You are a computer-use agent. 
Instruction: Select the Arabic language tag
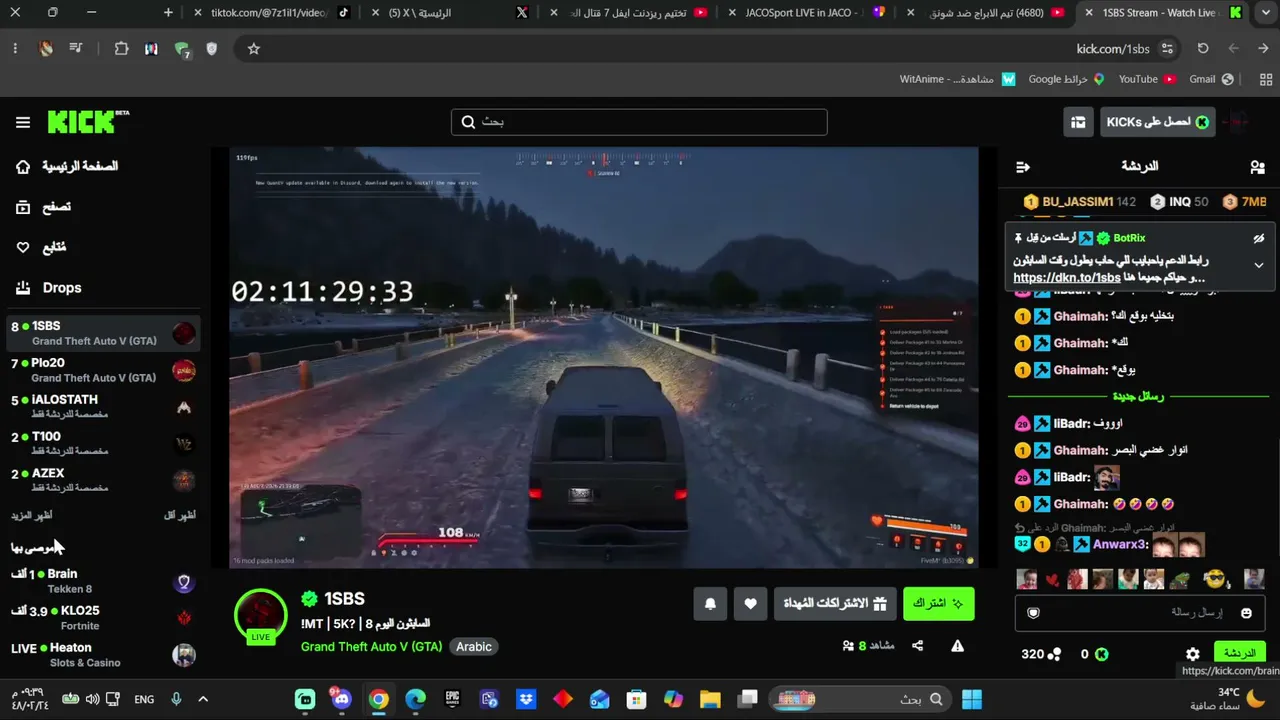pyautogui.click(x=474, y=647)
